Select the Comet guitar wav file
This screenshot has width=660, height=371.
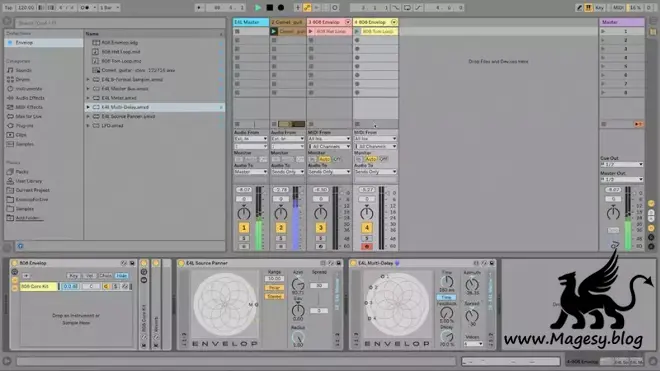point(138,70)
